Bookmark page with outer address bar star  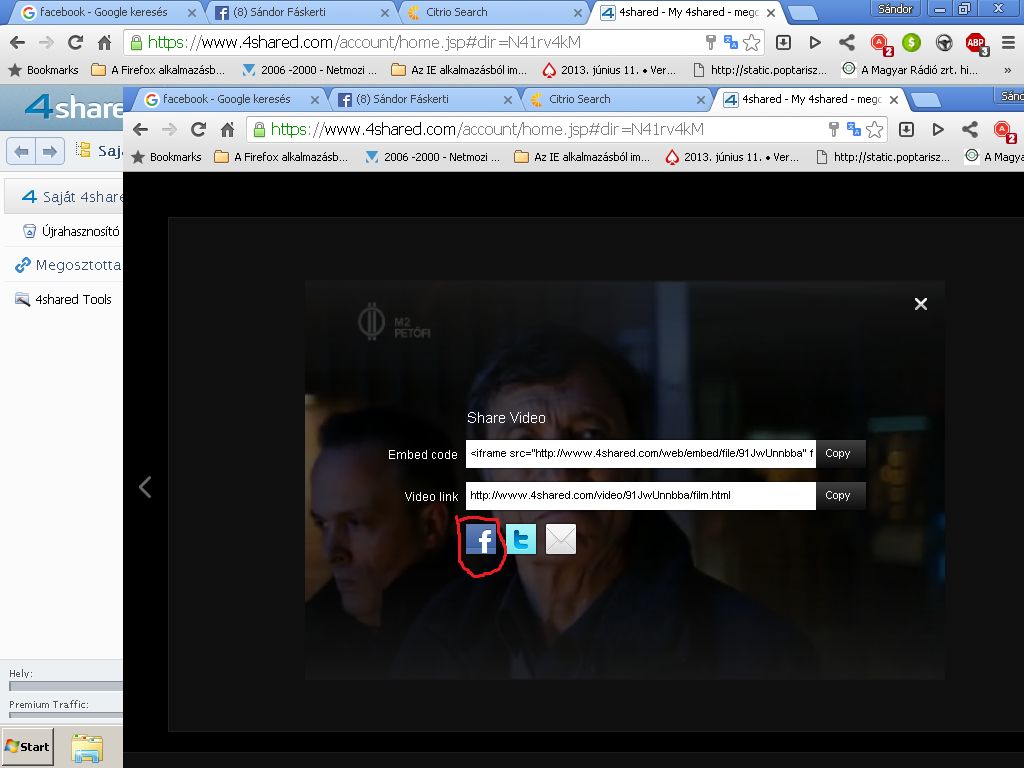(x=752, y=42)
